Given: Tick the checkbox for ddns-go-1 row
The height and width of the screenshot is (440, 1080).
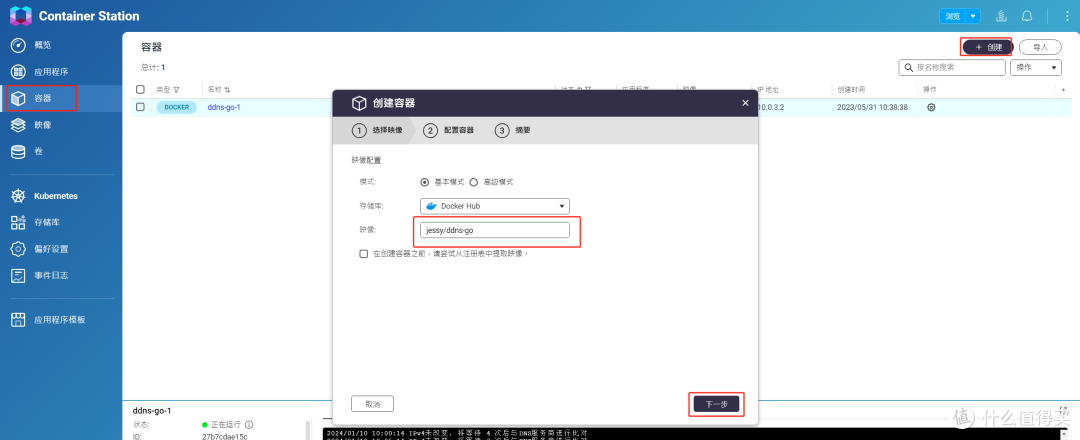Looking at the screenshot, I should coord(141,107).
